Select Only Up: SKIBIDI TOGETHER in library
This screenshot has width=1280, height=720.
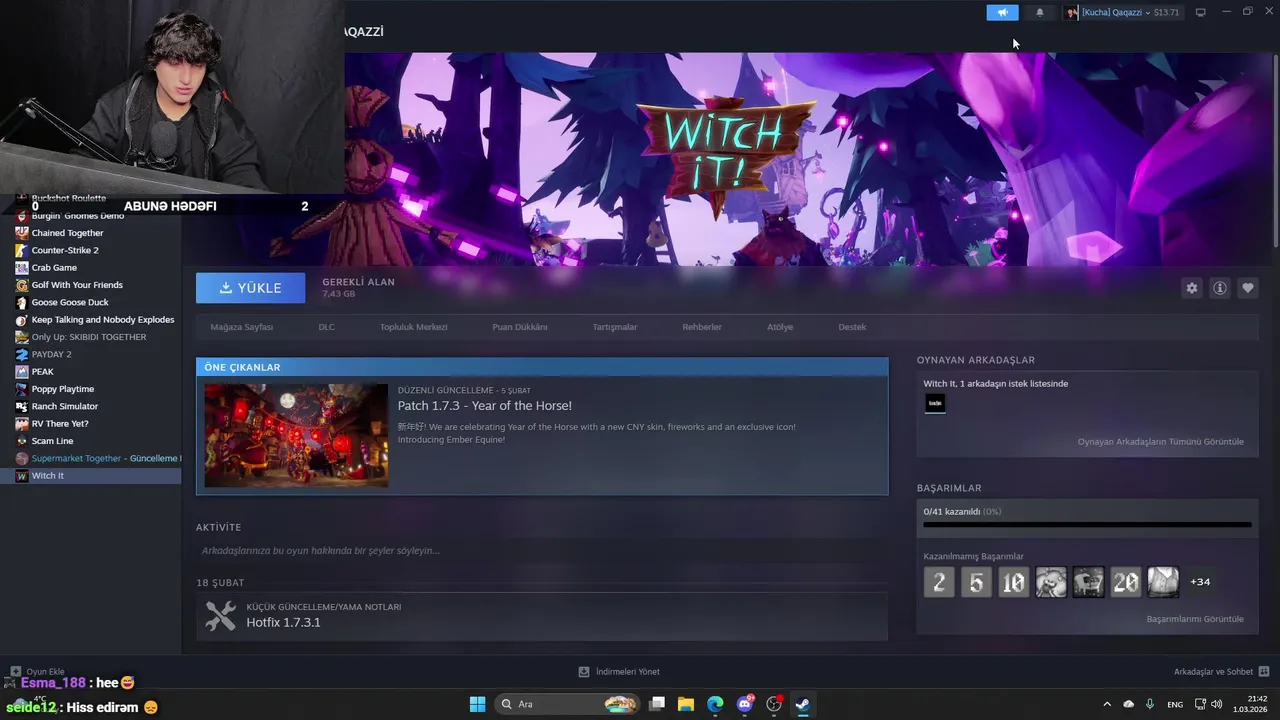[90, 337]
